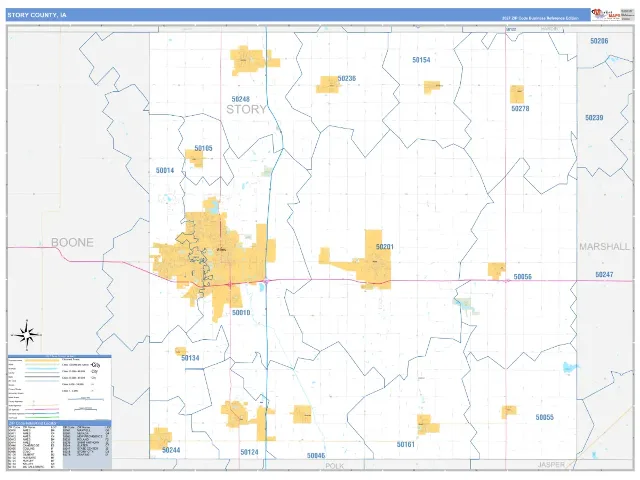Select ZIP code label 50046
This screenshot has width=640, height=480.
coord(316,456)
